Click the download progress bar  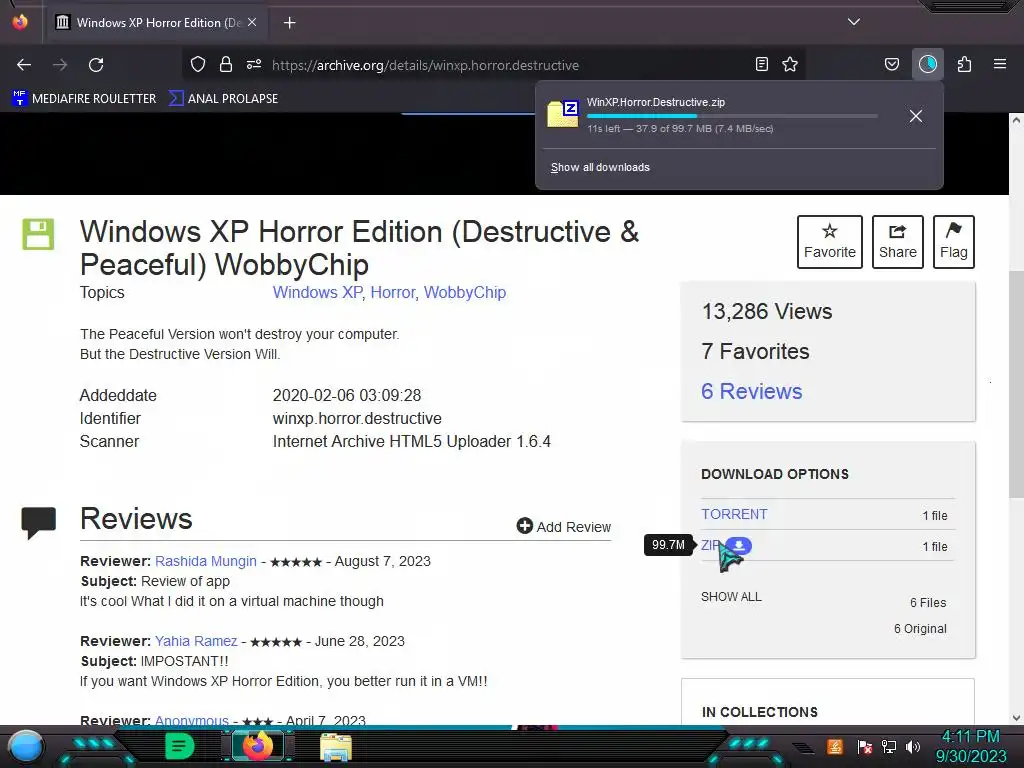[x=731, y=116]
